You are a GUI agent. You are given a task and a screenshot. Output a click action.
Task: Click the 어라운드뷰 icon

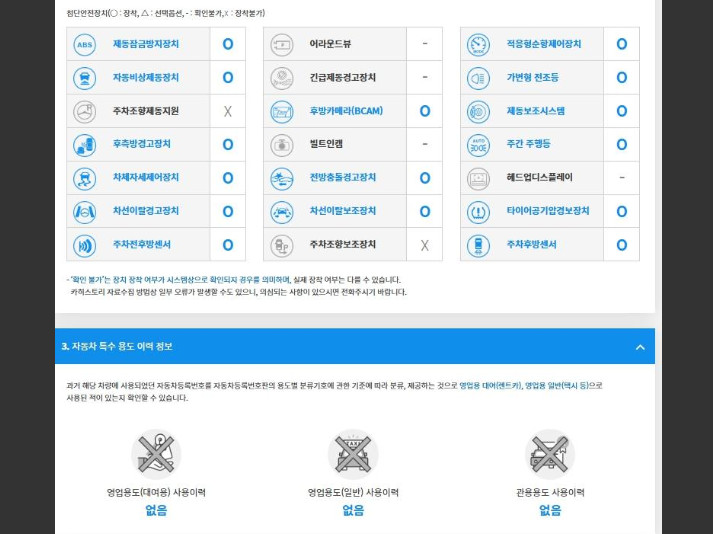coord(281,44)
